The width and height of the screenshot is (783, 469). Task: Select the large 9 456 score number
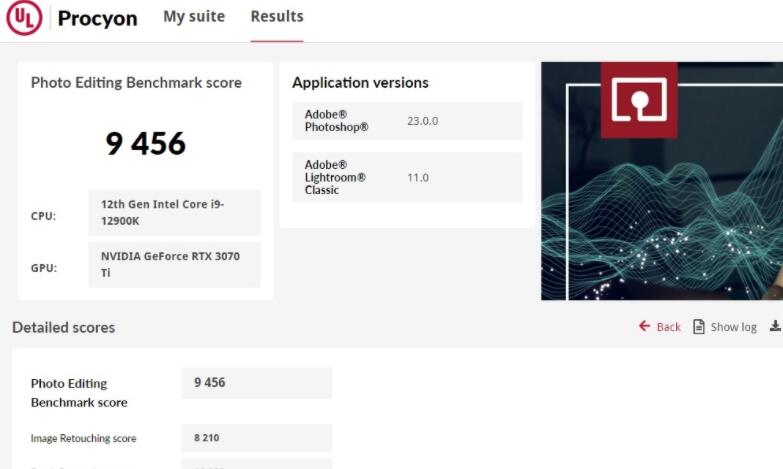146,143
